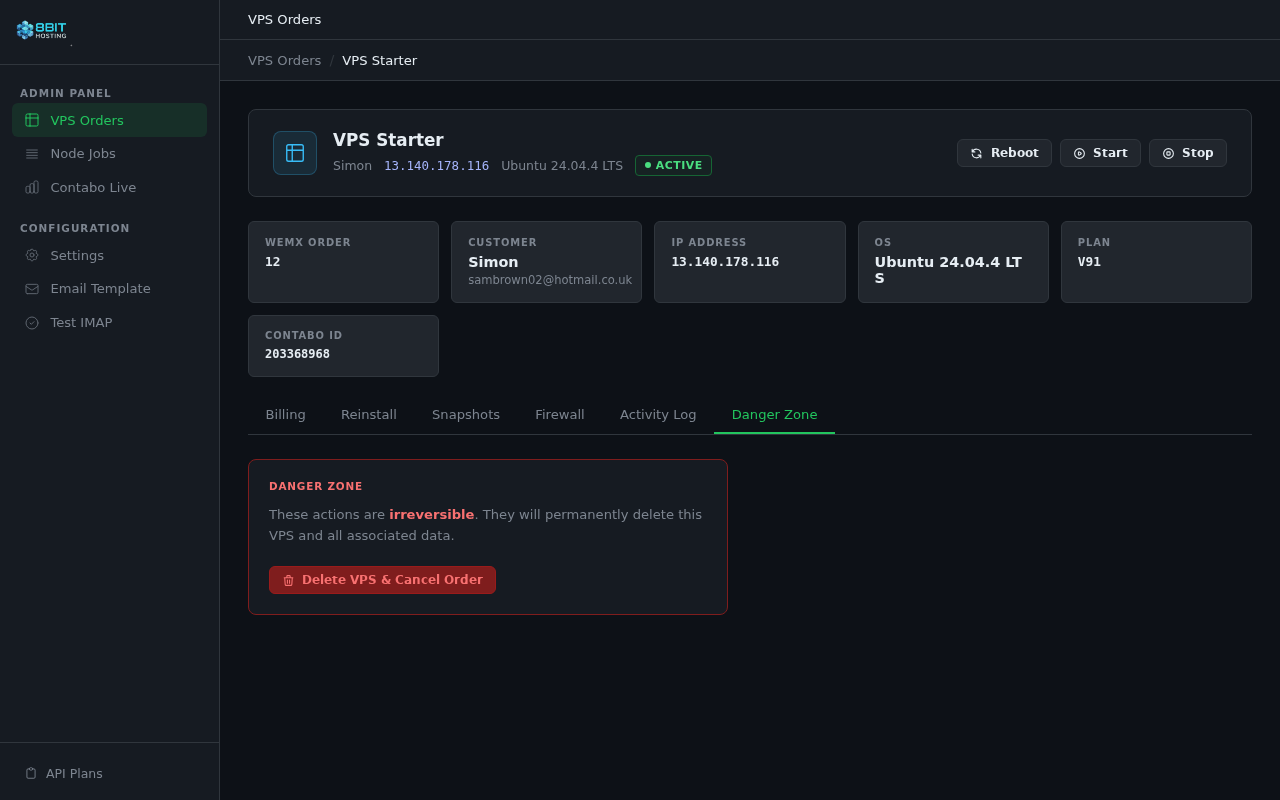
Task: Open Email Template page
Action: tap(109, 289)
